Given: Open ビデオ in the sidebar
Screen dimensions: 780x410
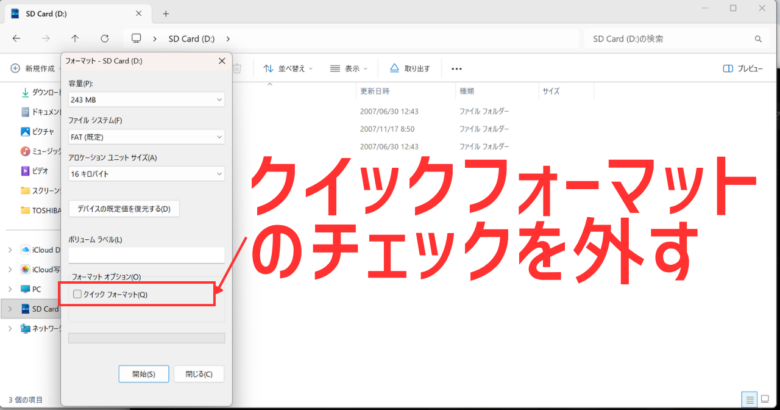Looking at the screenshot, I should pyautogui.click(x=35, y=171).
